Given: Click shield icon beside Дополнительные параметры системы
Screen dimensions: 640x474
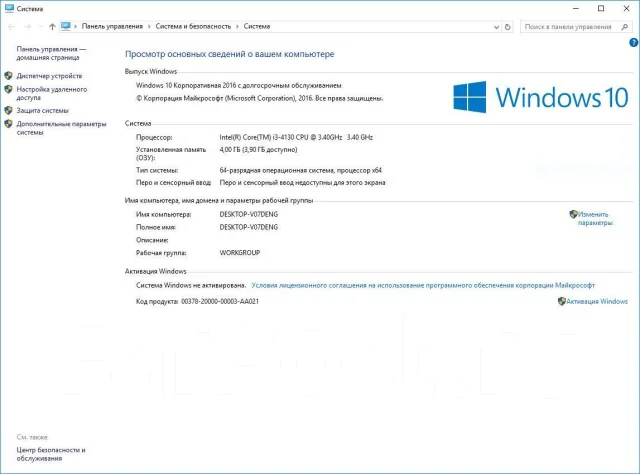Looking at the screenshot, I should [8, 124].
